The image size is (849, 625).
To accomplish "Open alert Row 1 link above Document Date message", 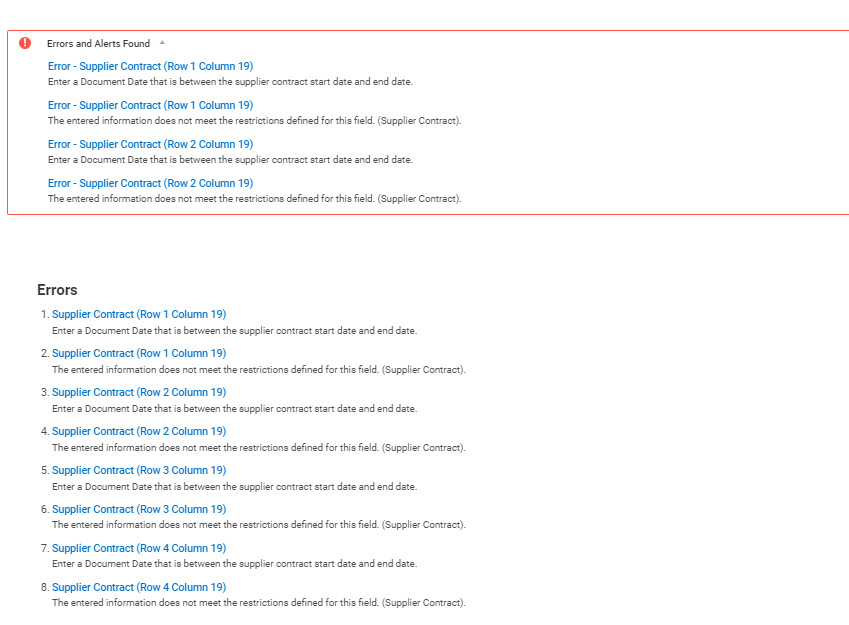I will tap(151, 66).
